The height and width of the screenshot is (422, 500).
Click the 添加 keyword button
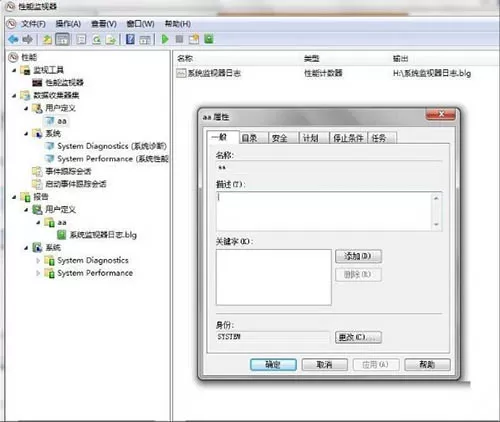point(358,256)
